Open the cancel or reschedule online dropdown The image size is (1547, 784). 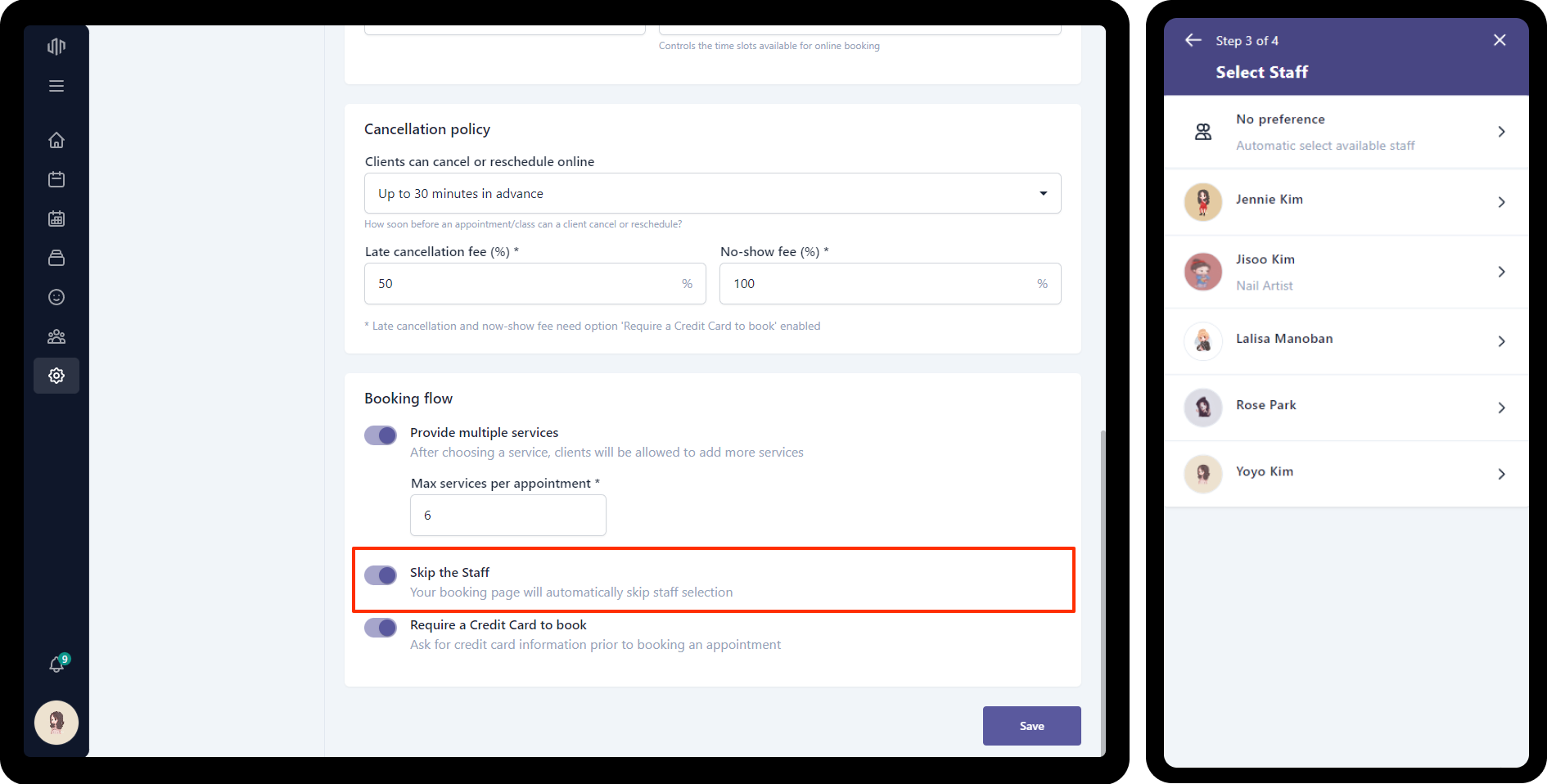coord(712,193)
